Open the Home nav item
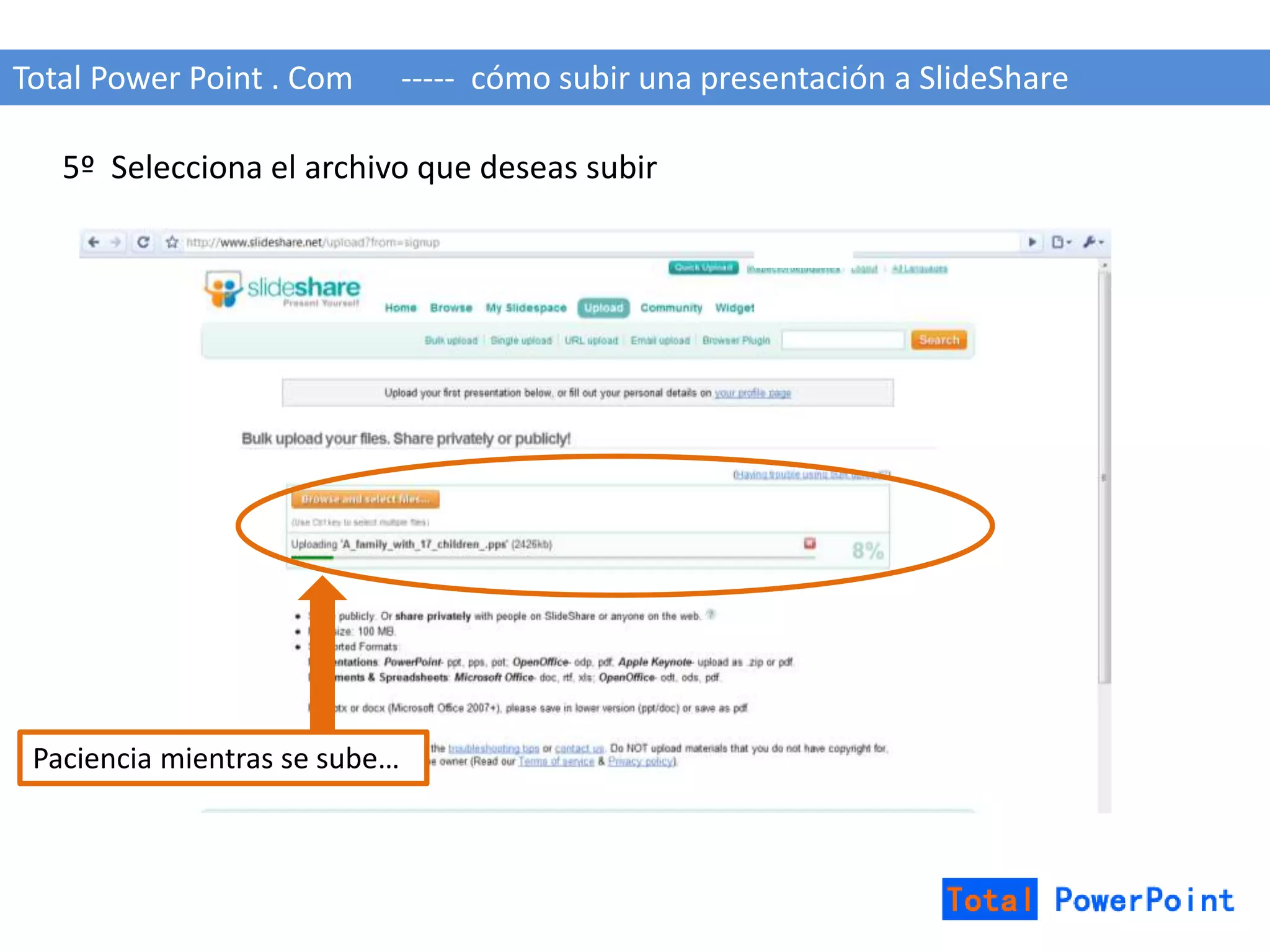The width and height of the screenshot is (1270, 952). pyautogui.click(x=401, y=308)
